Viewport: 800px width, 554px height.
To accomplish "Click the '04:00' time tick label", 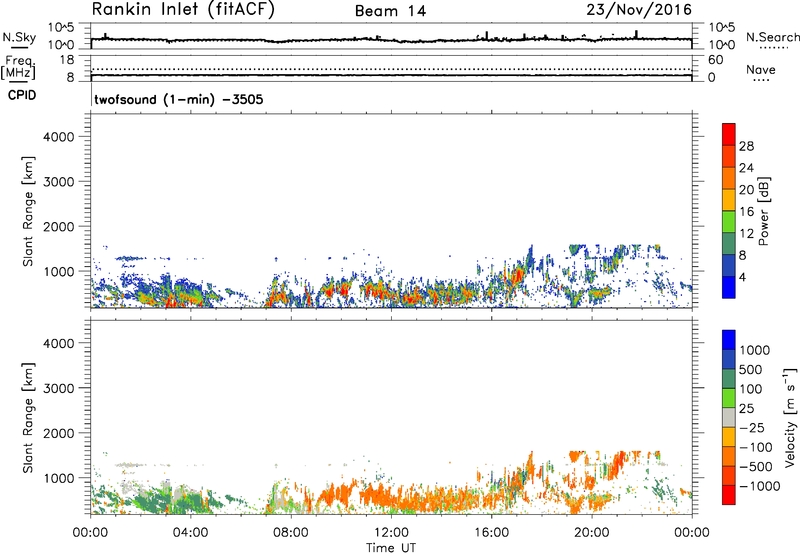I will tap(190, 533).
